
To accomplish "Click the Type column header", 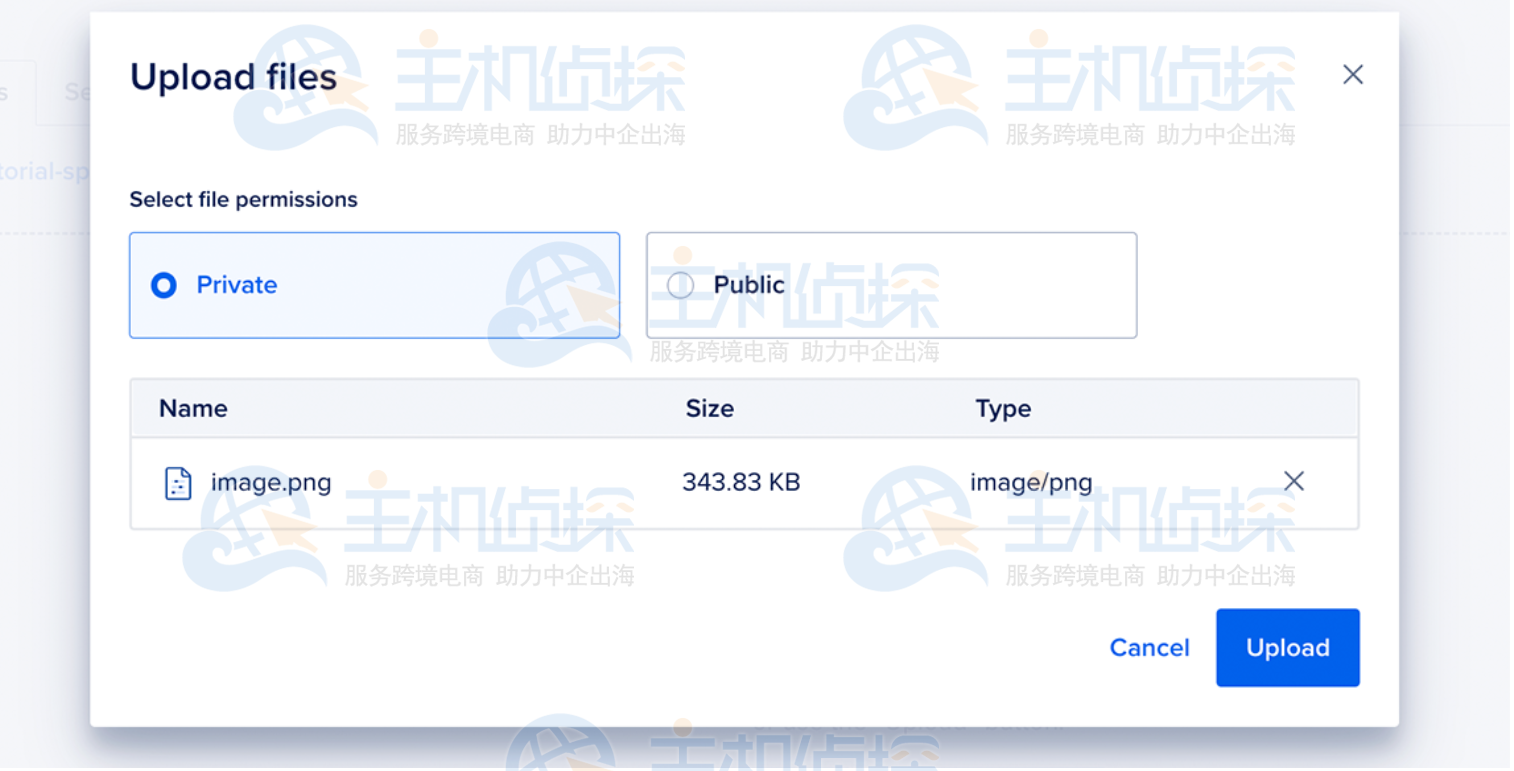I will 1003,408.
